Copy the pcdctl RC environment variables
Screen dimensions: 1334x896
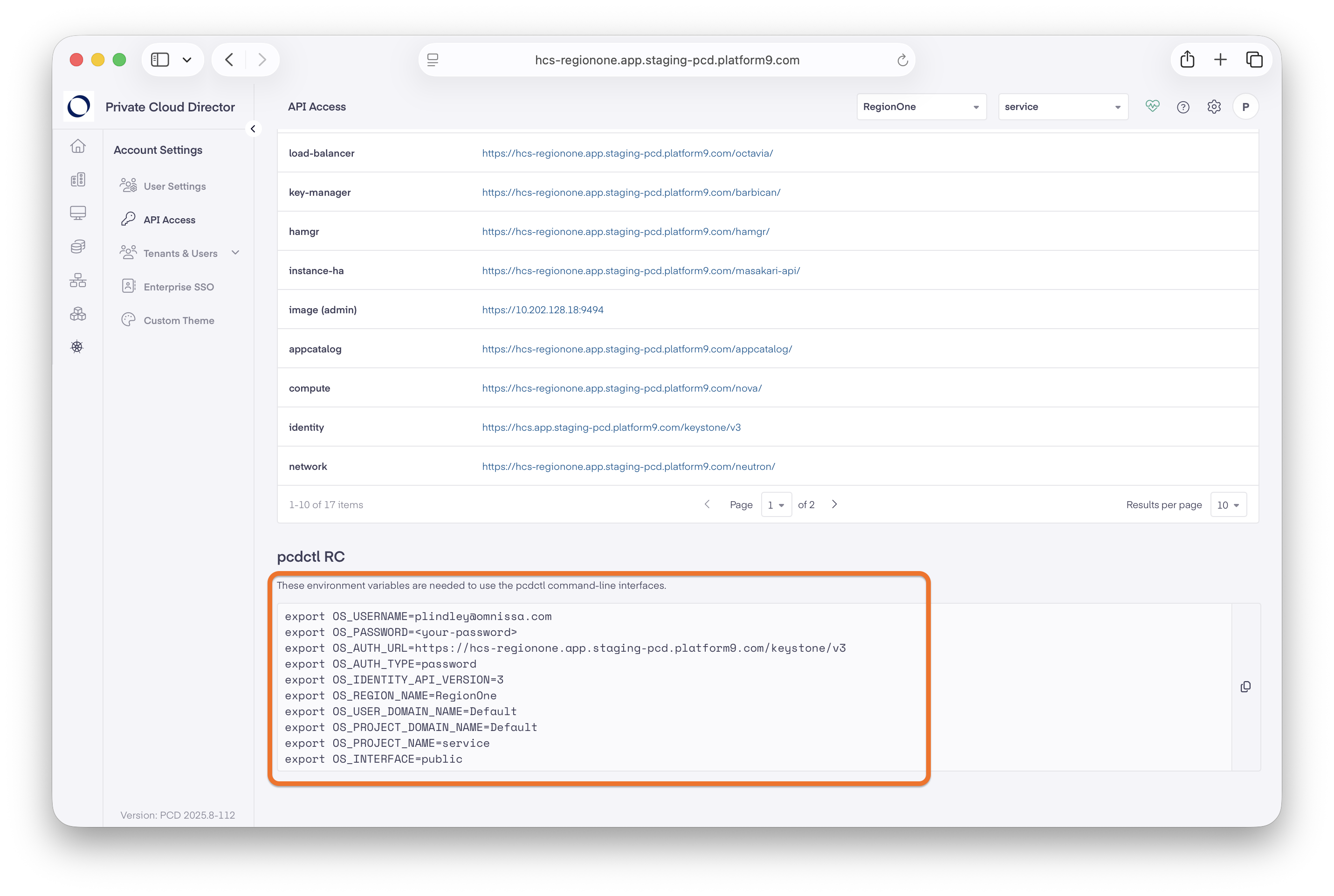tap(1245, 686)
